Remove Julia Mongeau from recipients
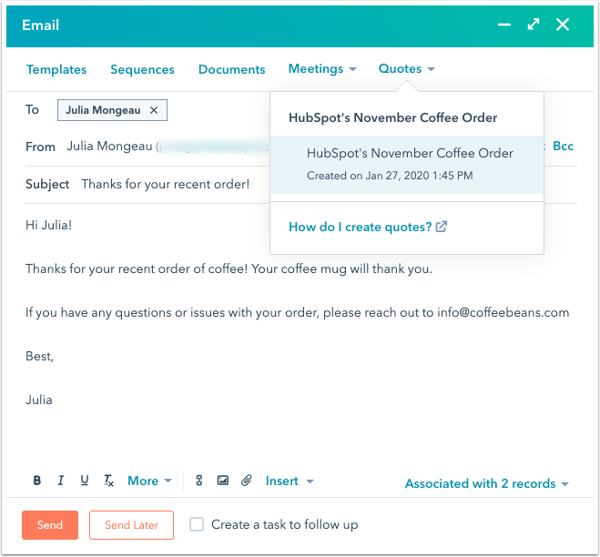600x557 pixels. click(x=154, y=110)
